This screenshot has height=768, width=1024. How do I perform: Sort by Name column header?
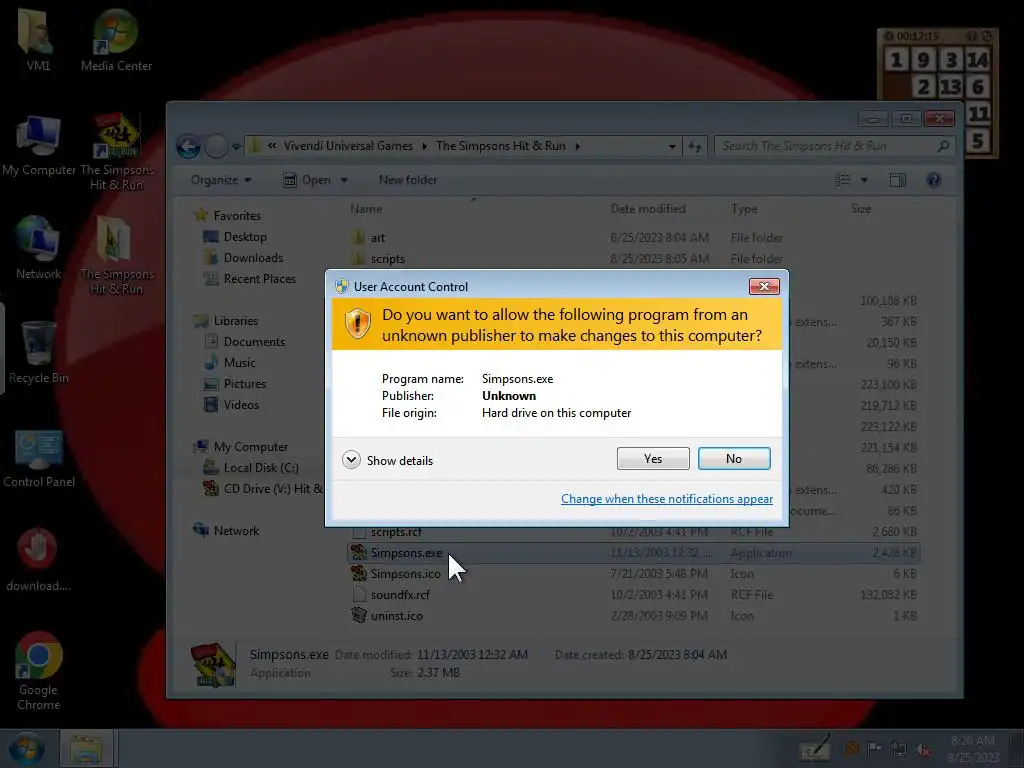coord(366,209)
